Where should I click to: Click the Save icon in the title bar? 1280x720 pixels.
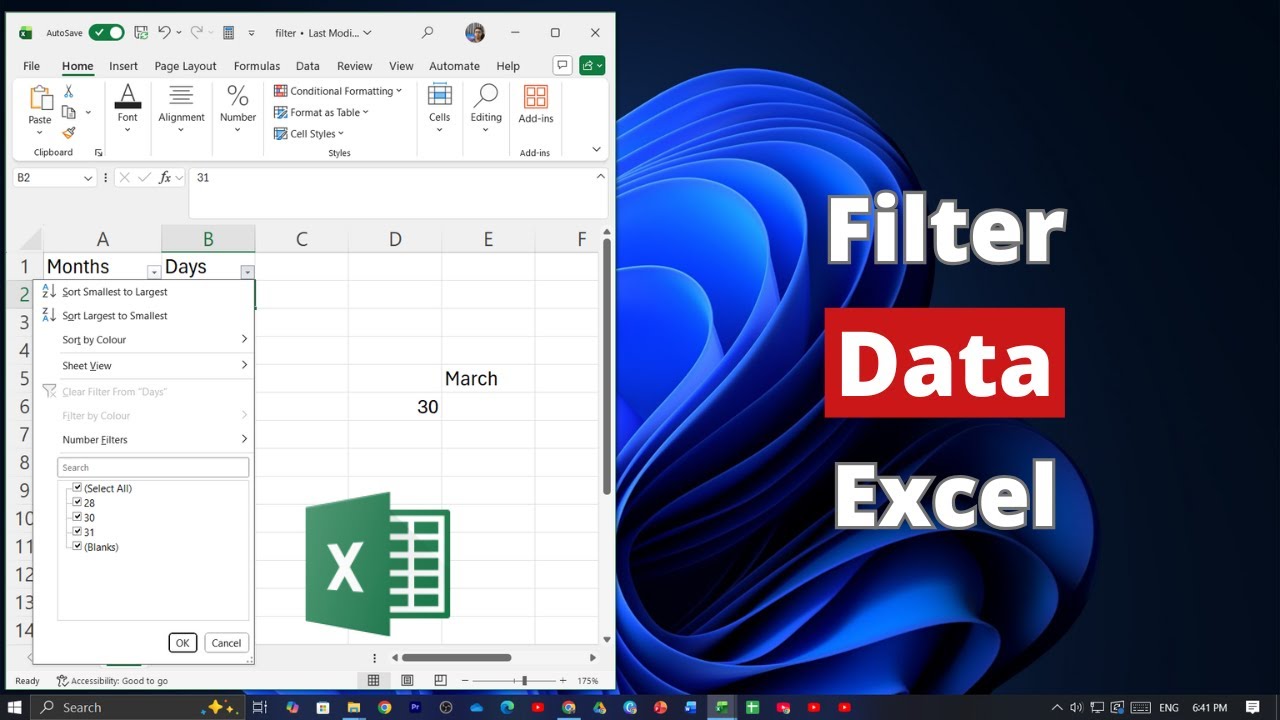141,33
